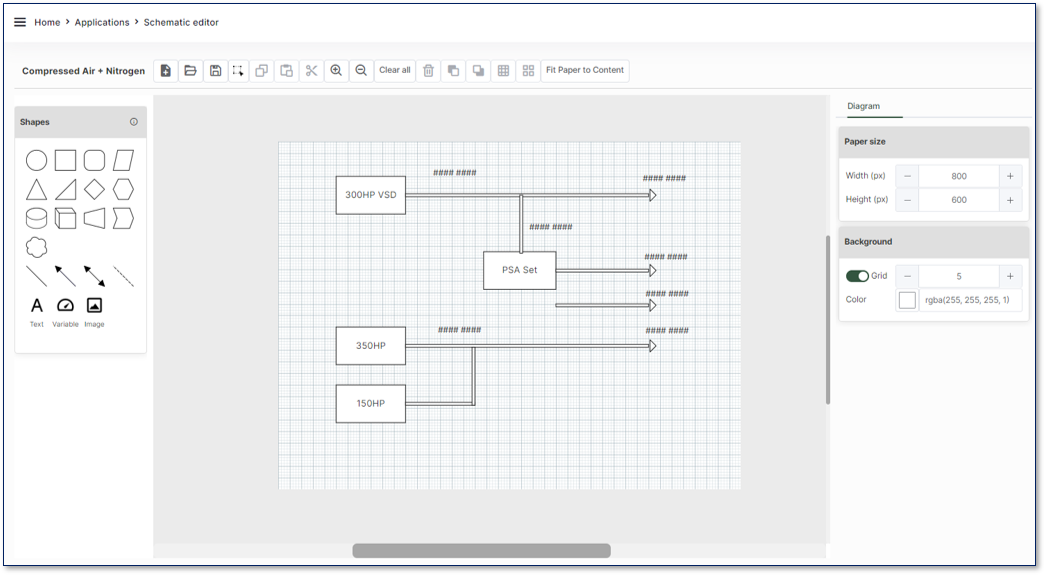Click the Height input showing 600

pos(958,200)
